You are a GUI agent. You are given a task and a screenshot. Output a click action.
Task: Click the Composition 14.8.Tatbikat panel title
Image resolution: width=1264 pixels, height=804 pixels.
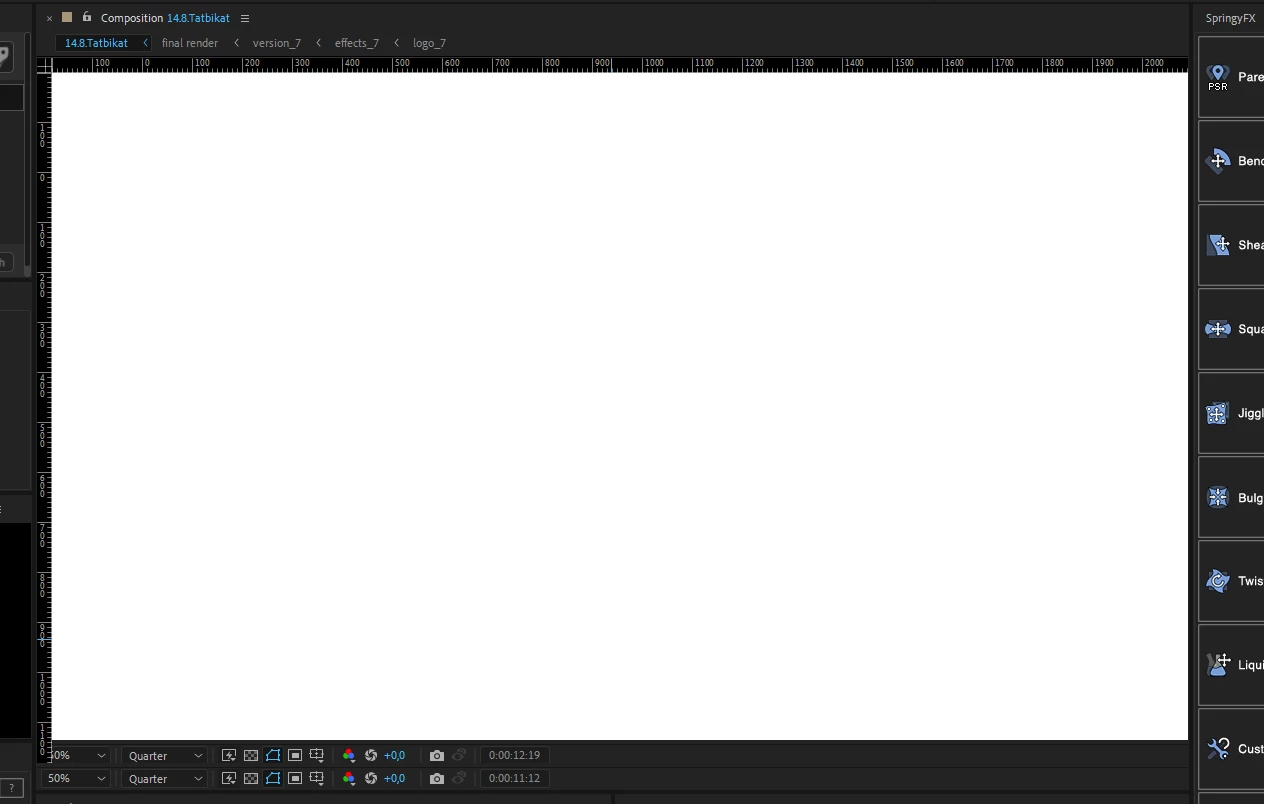click(x=165, y=18)
